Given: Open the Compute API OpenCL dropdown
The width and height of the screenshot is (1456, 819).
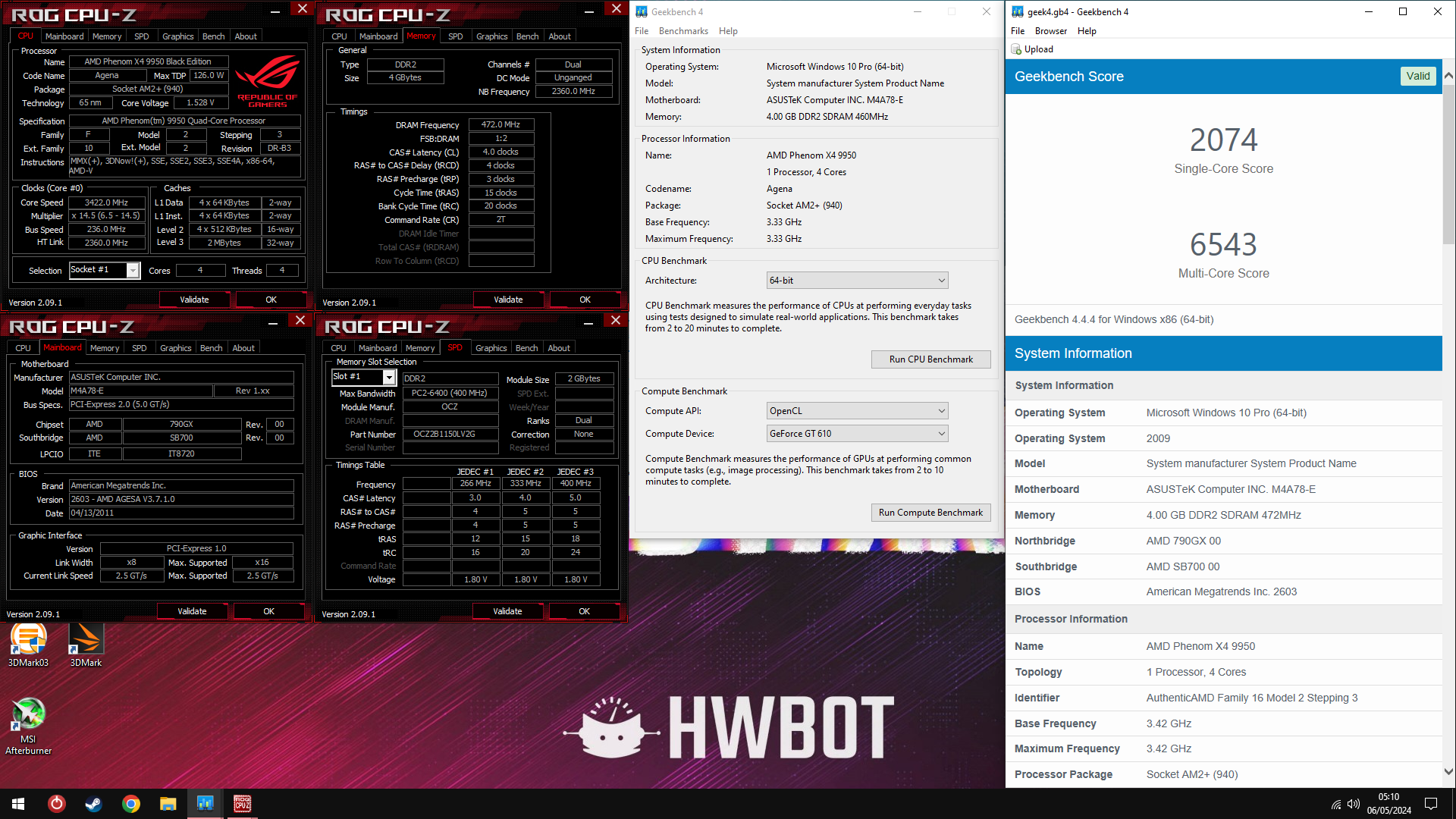Looking at the screenshot, I should (857, 411).
